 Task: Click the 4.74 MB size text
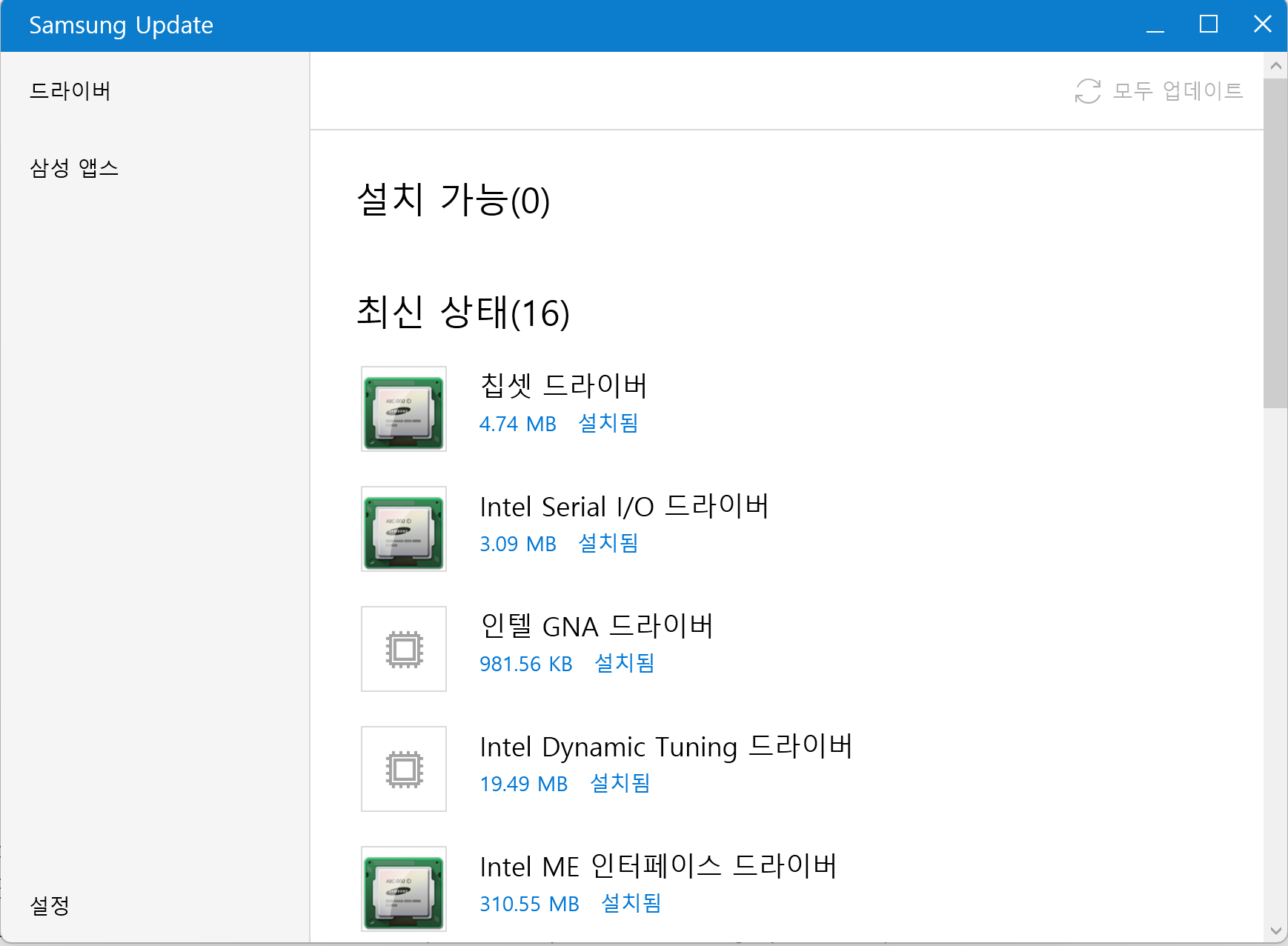click(518, 424)
